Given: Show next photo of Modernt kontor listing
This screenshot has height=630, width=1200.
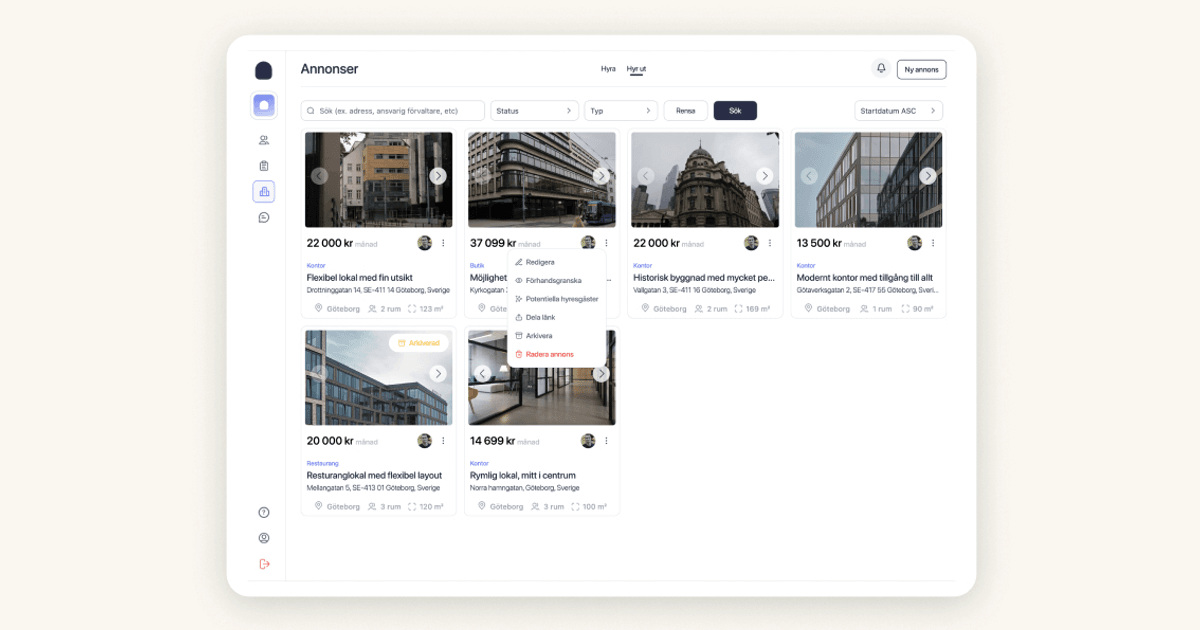Looking at the screenshot, I should tap(928, 176).
